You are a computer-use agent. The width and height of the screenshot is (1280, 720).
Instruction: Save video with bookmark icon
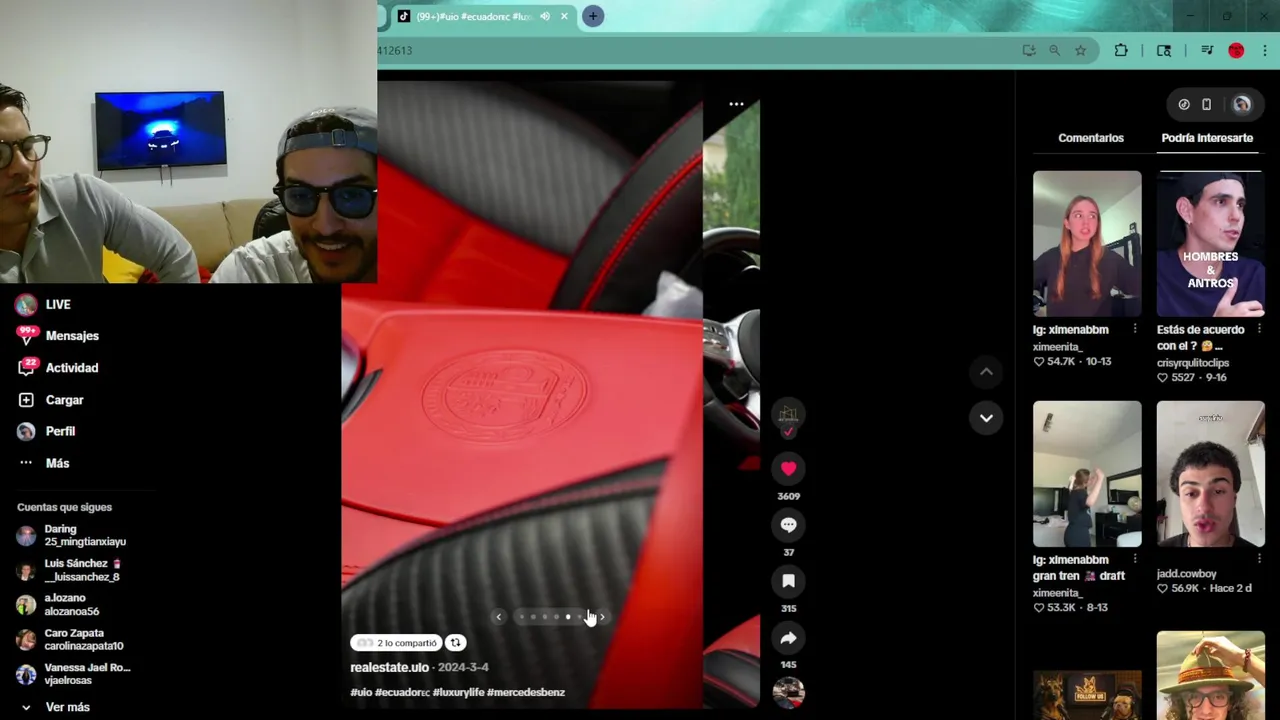coord(788,581)
